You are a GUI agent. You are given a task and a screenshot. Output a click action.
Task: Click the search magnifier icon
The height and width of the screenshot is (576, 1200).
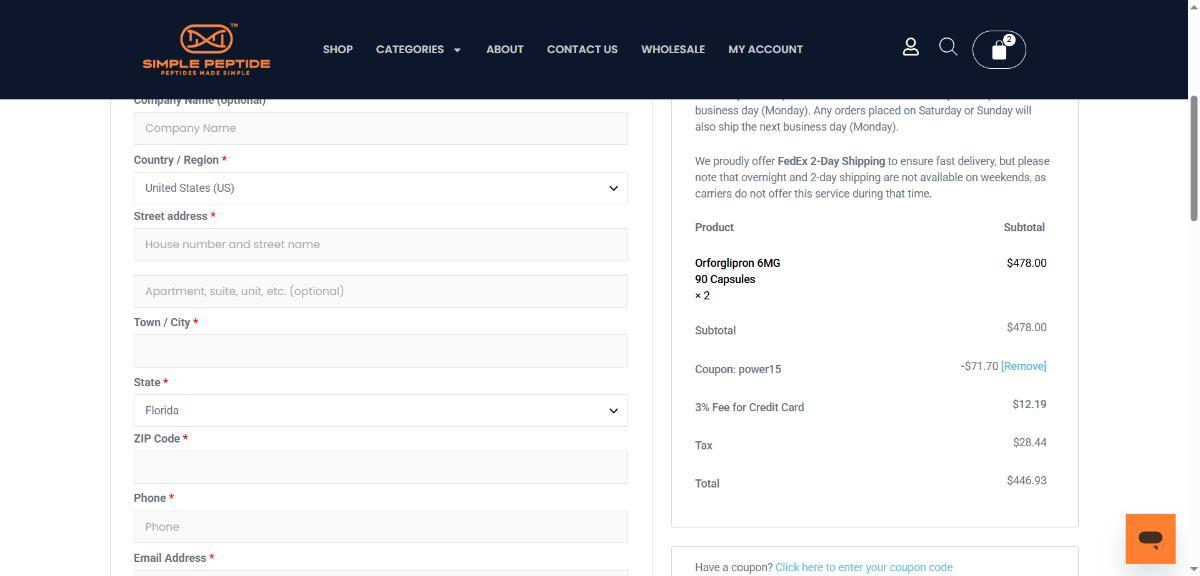(x=948, y=47)
